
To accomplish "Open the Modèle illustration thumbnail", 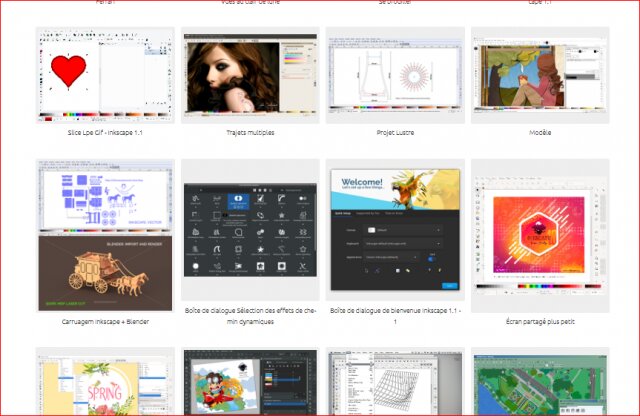I will pyautogui.click(x=540, y=75).
